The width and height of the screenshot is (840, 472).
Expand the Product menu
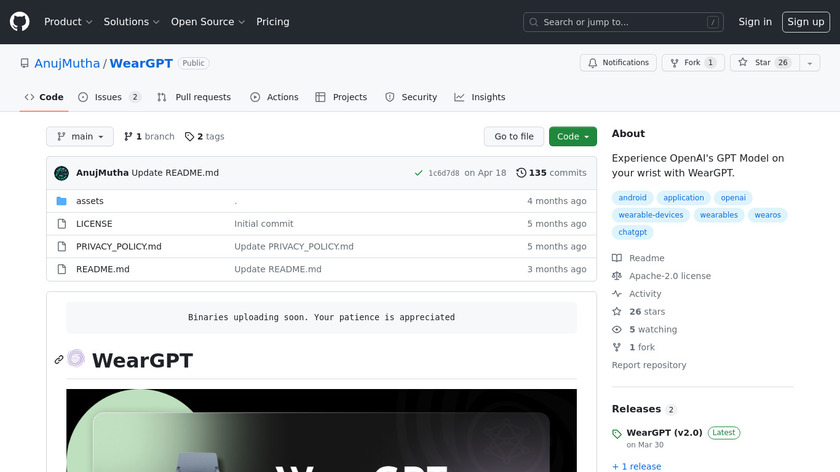[x=68, y=22]
